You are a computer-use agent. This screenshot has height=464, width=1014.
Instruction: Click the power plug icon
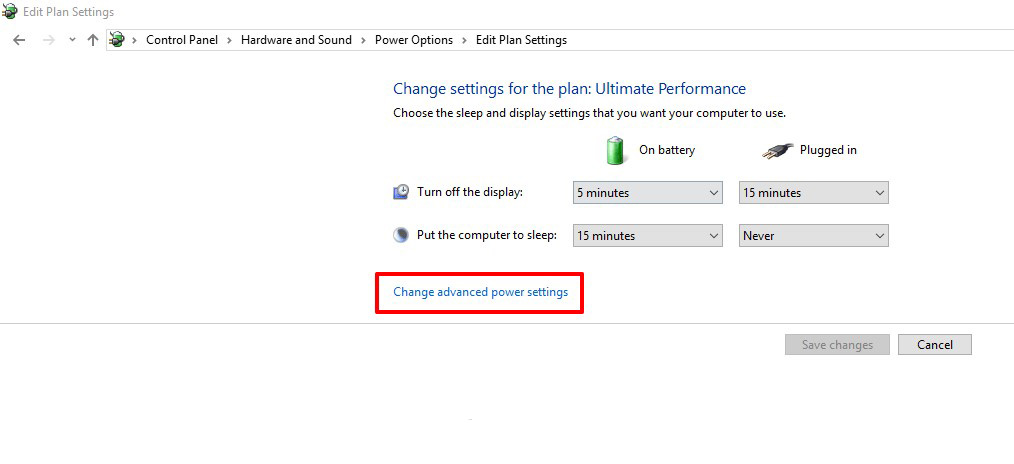[x=777, y=151]
